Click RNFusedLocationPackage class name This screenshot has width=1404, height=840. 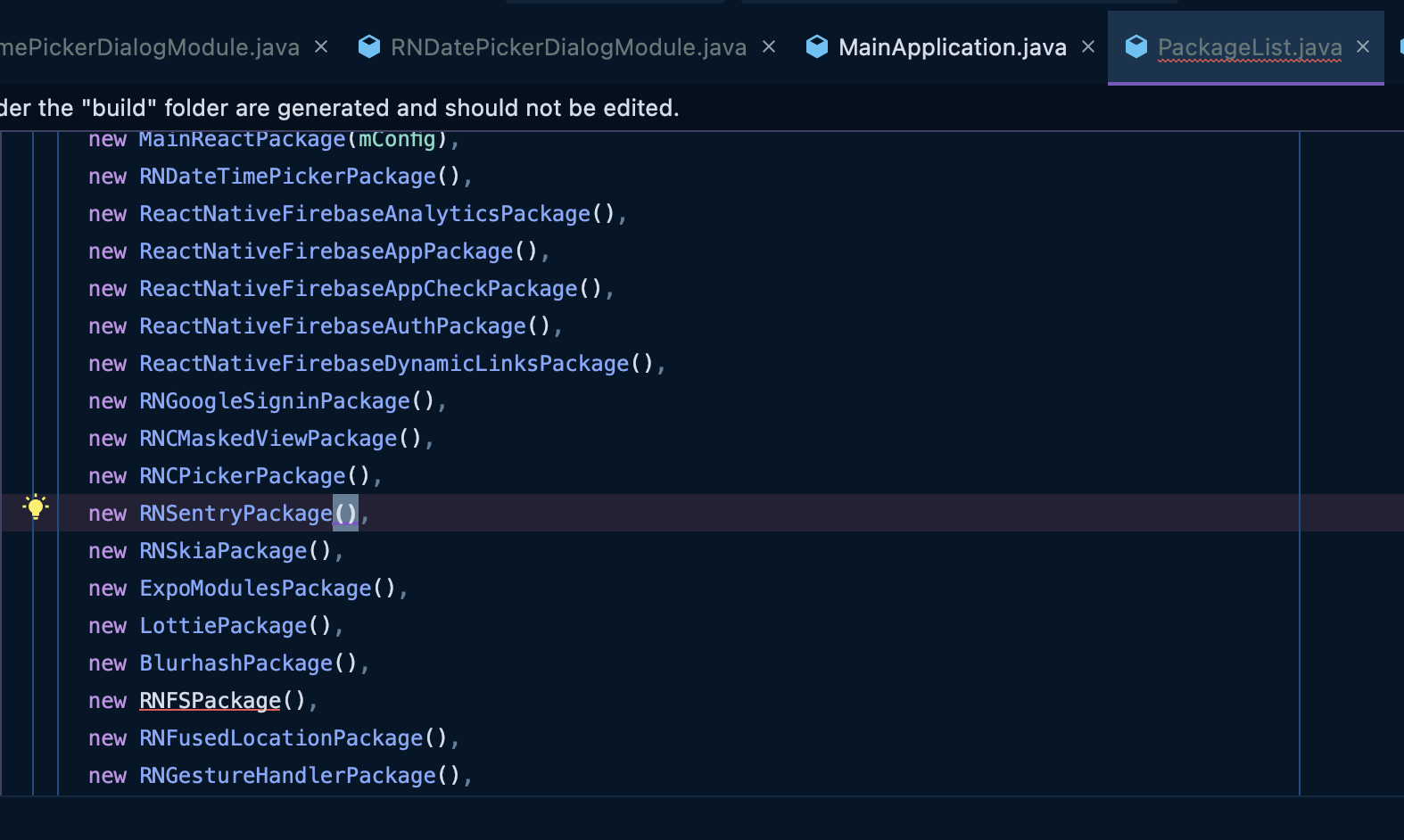pos(282,738)
